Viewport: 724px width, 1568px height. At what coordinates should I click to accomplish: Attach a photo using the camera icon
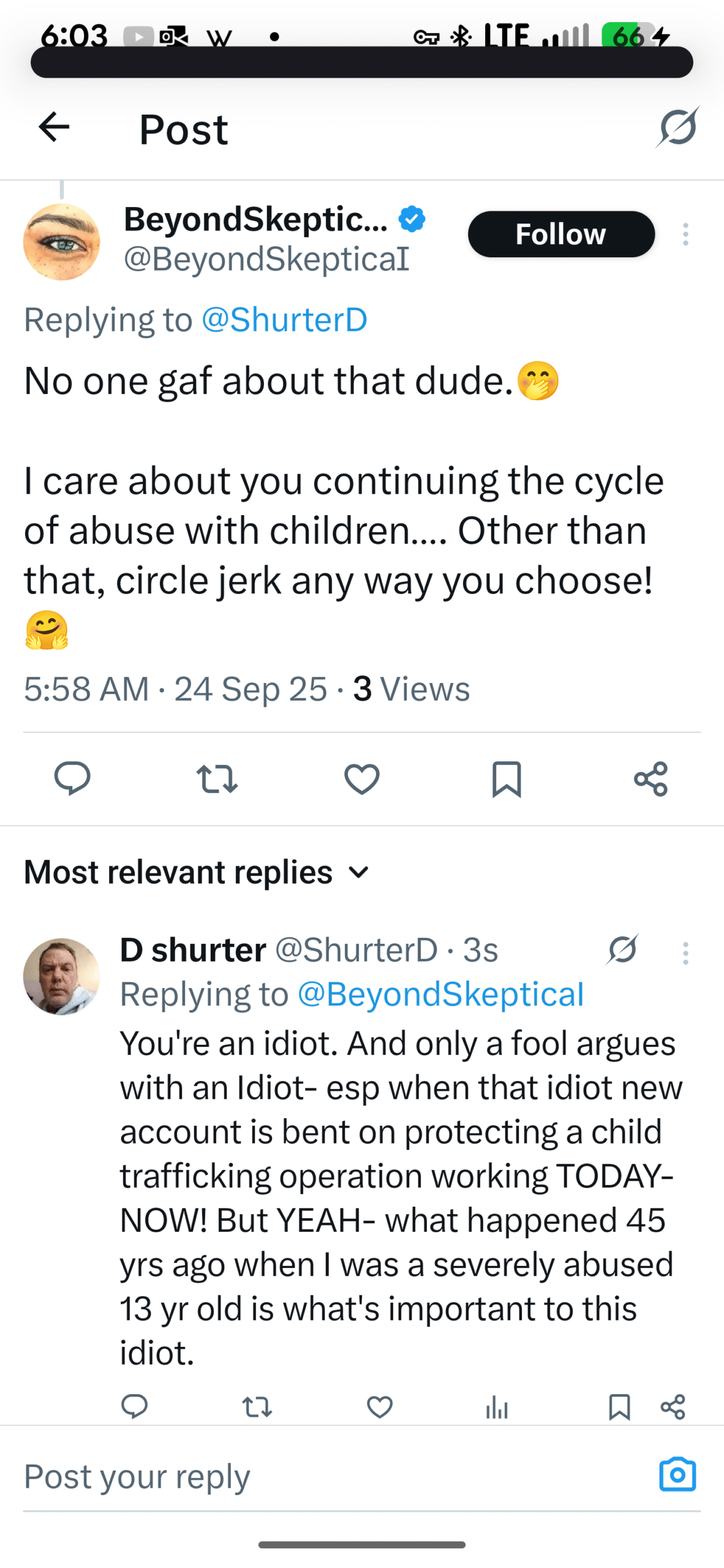click(677, 1474)
